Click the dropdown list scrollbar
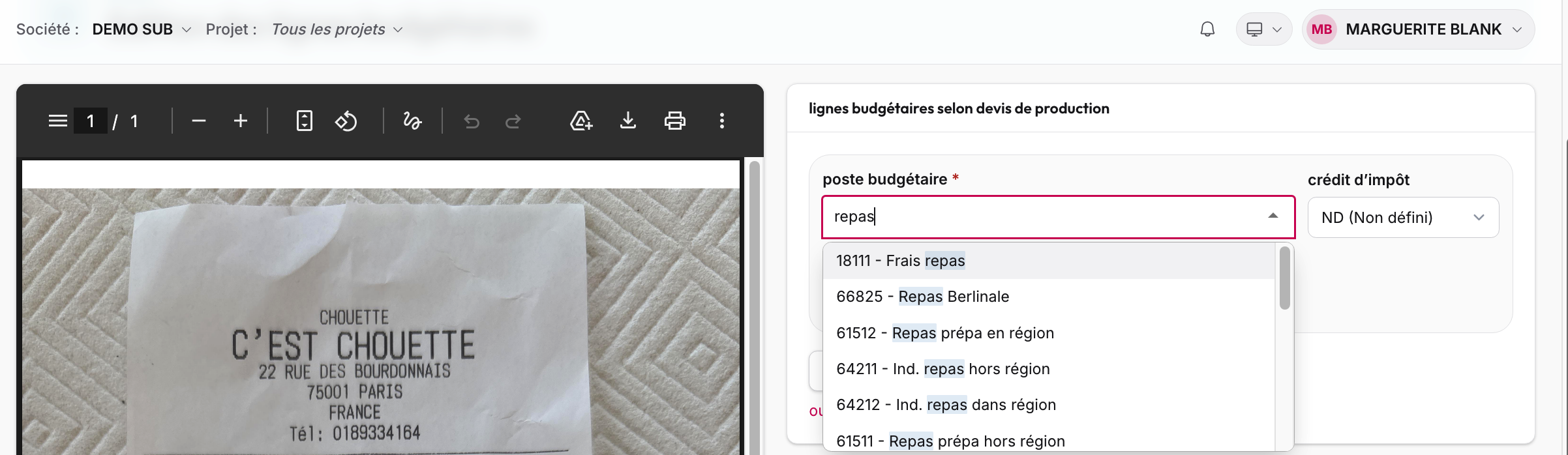Viewport: 1568px width, 455px height. (1285, 278)
